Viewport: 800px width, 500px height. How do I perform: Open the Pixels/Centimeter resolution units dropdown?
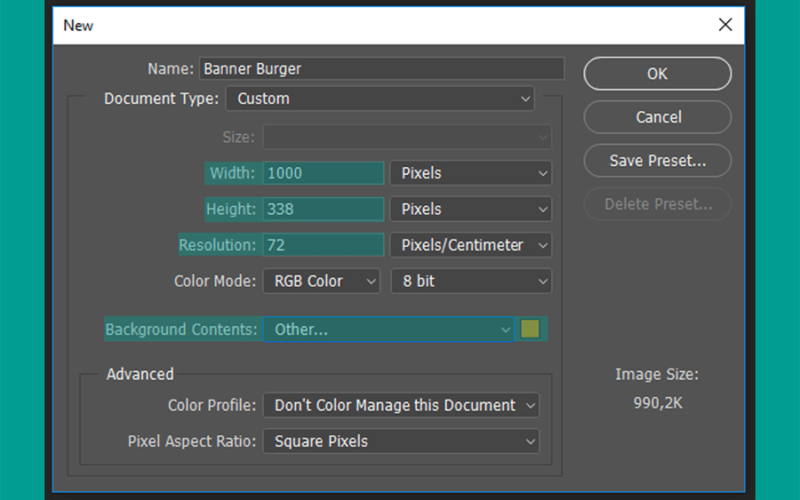(x=471, y=245)
